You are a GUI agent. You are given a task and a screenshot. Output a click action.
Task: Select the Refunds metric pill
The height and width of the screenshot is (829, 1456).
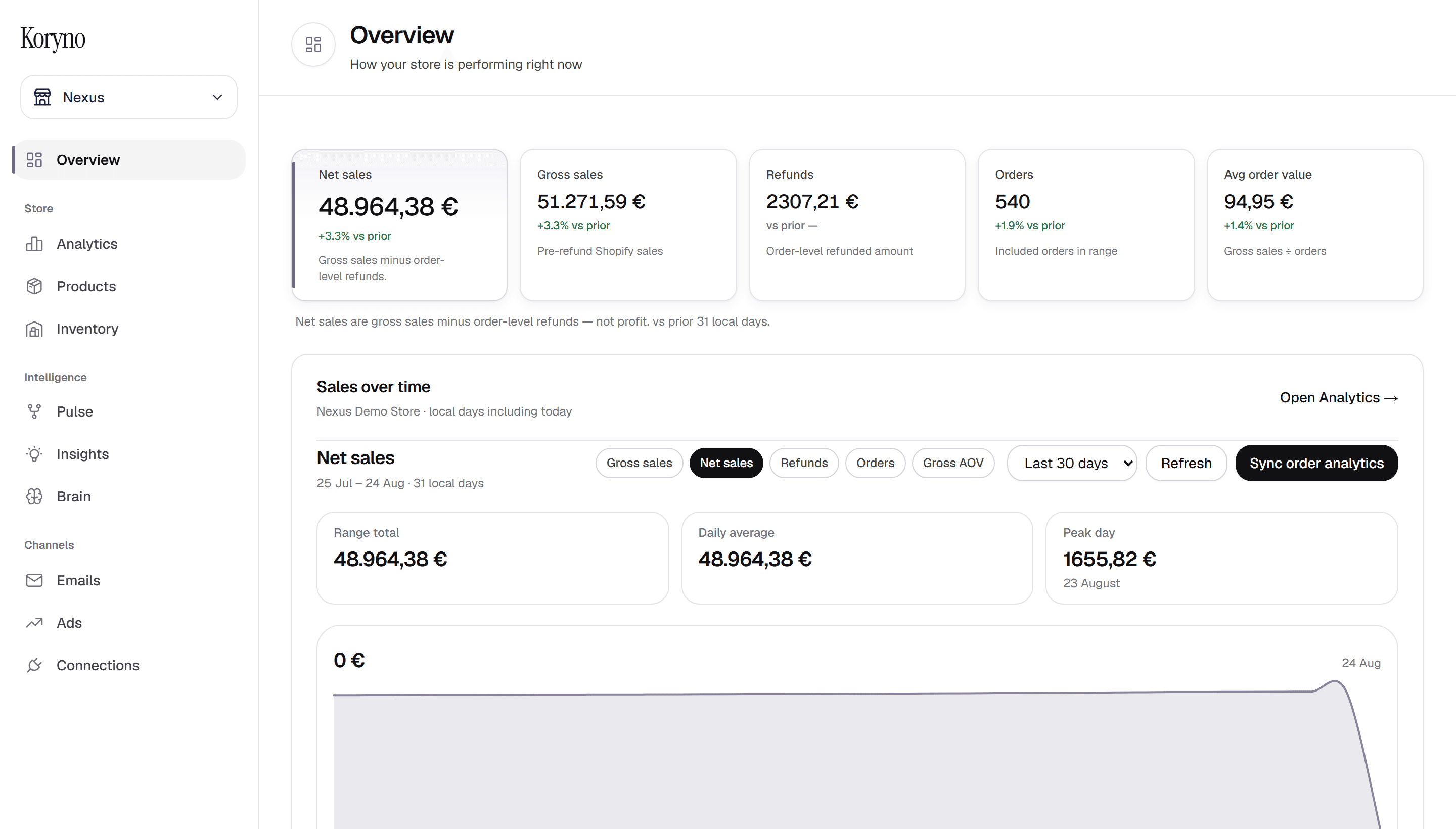pos(803,463)
